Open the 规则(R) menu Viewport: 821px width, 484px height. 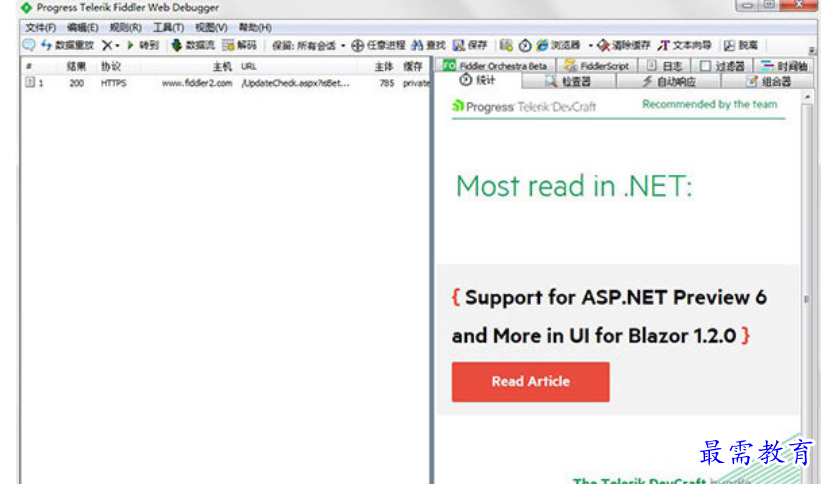tap(125, 27)
